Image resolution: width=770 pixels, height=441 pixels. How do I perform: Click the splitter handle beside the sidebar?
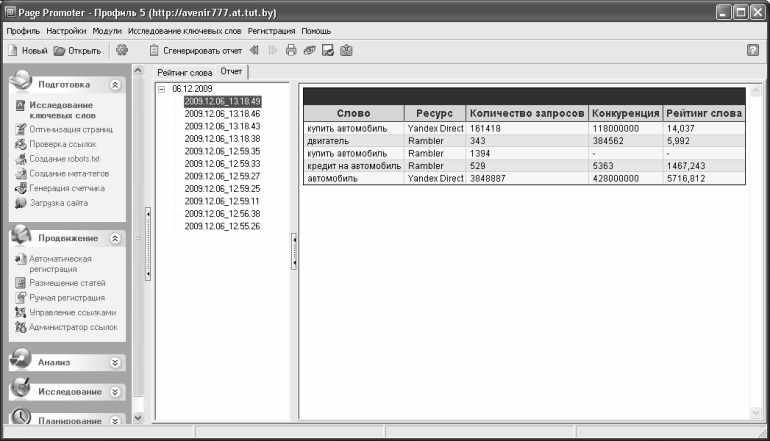148,244
